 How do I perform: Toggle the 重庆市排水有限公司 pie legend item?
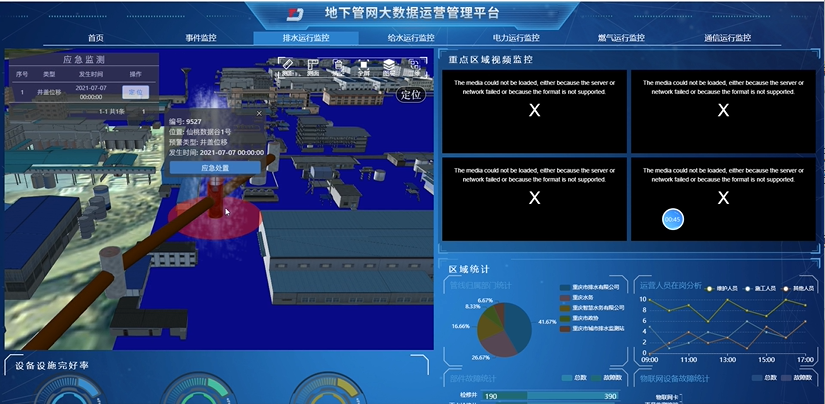click(x=589, y=287)
